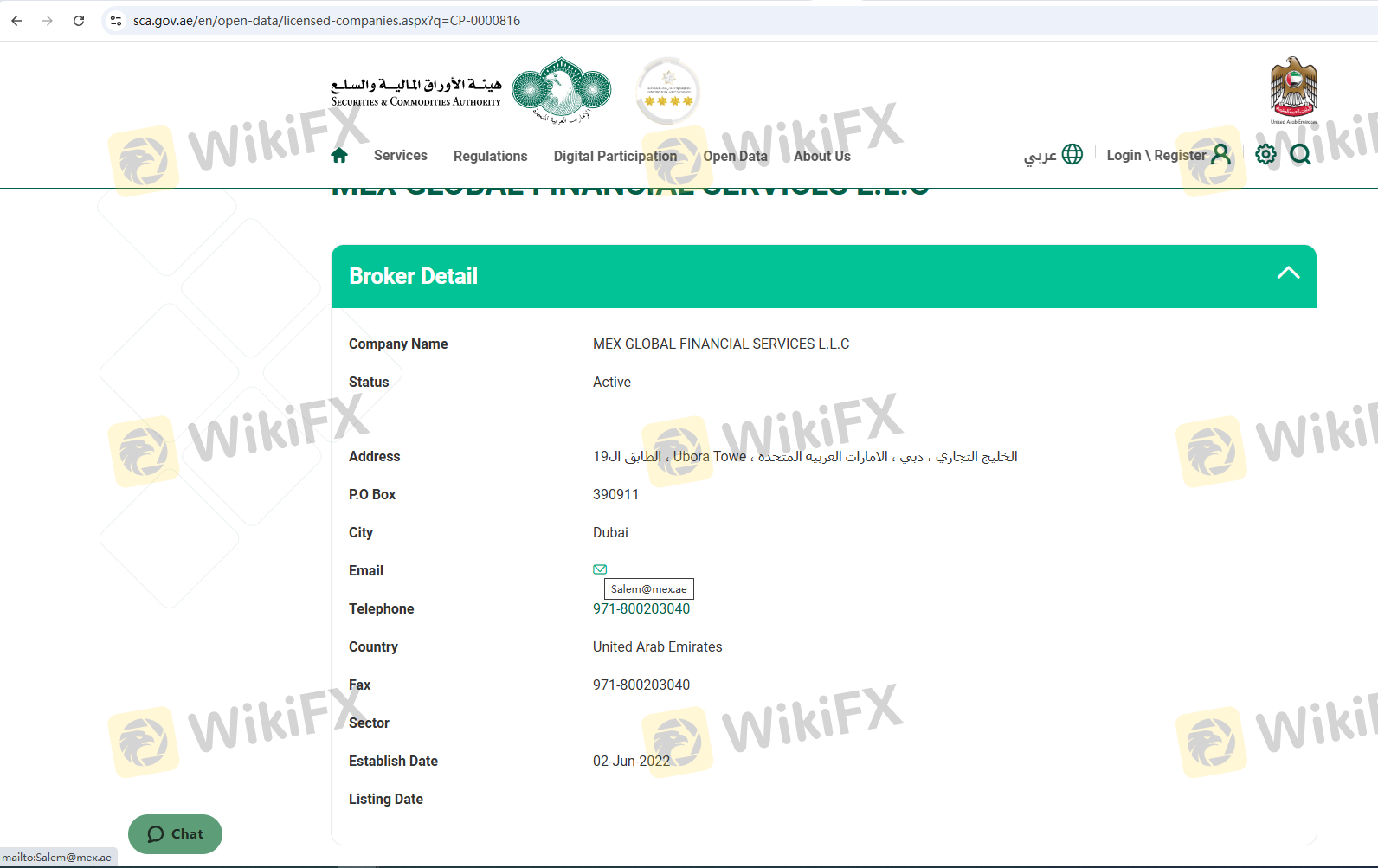Click the Login \ Register link
Viewport: 1378px width, 868px height.
click(1156, 155)
